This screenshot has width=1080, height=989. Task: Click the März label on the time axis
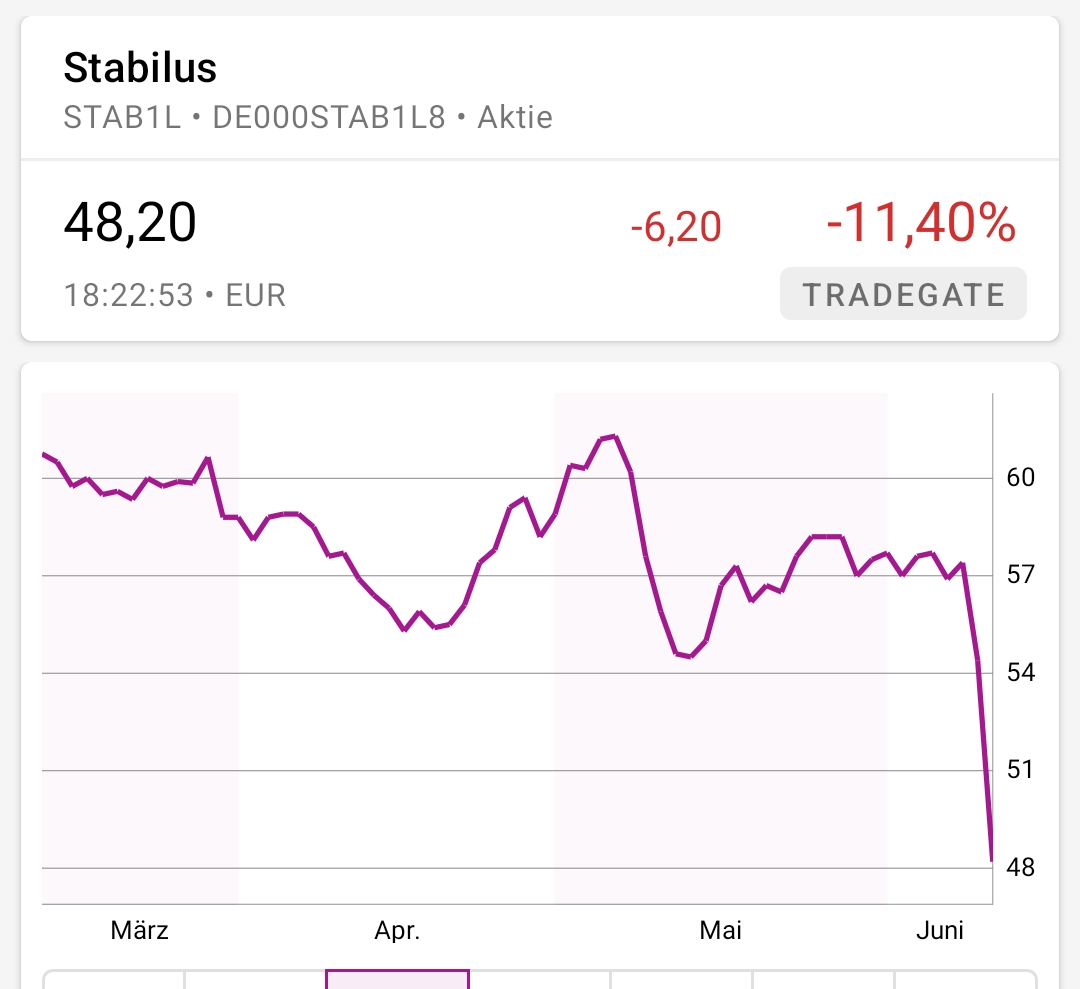(x=139, y=931)
